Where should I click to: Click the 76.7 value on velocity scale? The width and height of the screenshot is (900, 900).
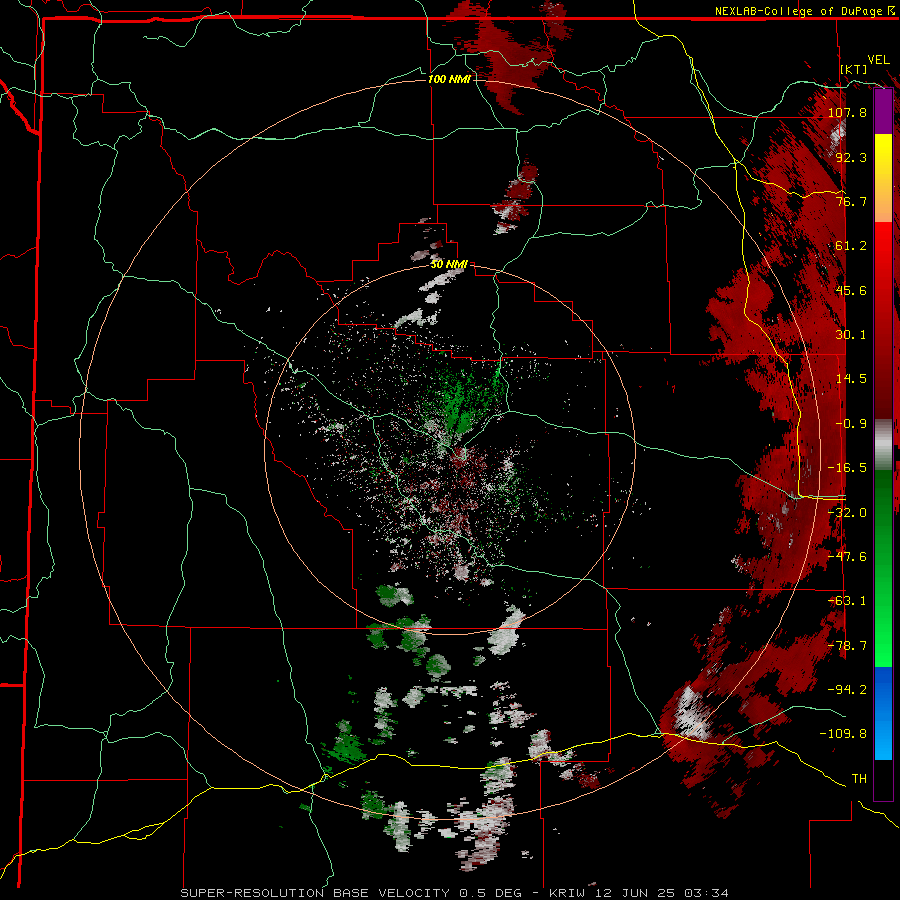851,201
